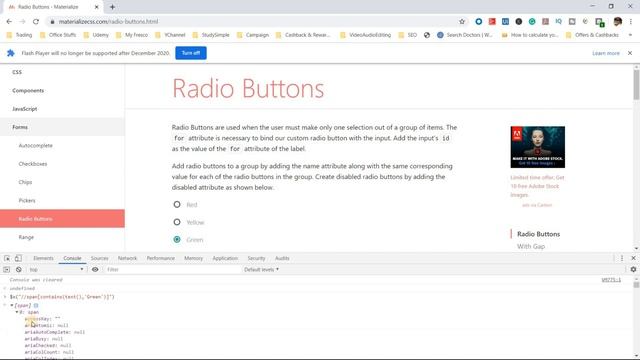Click the address bar URL field
This screenshot has height=360, width=640.
253,22
